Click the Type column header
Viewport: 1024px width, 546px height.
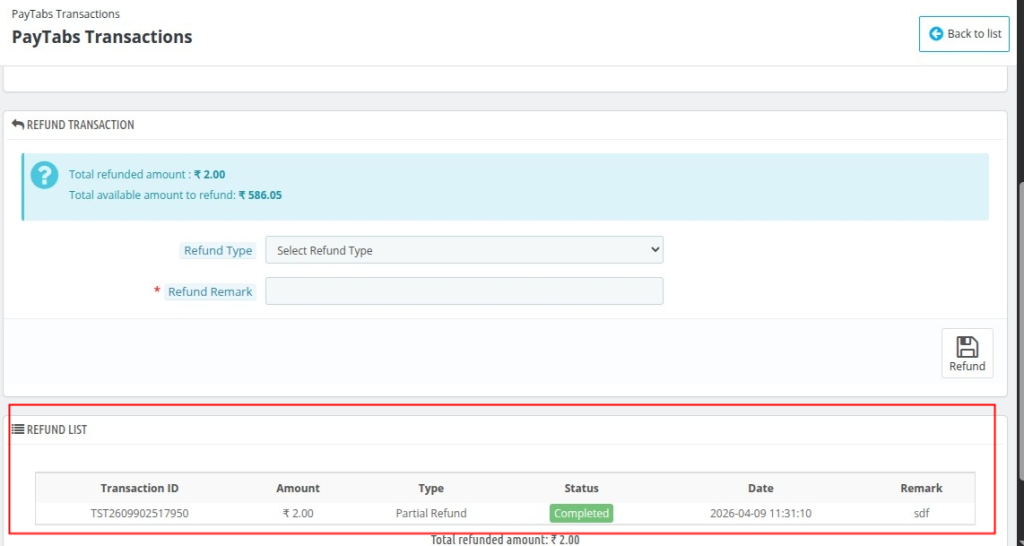(x=431, y=489)
